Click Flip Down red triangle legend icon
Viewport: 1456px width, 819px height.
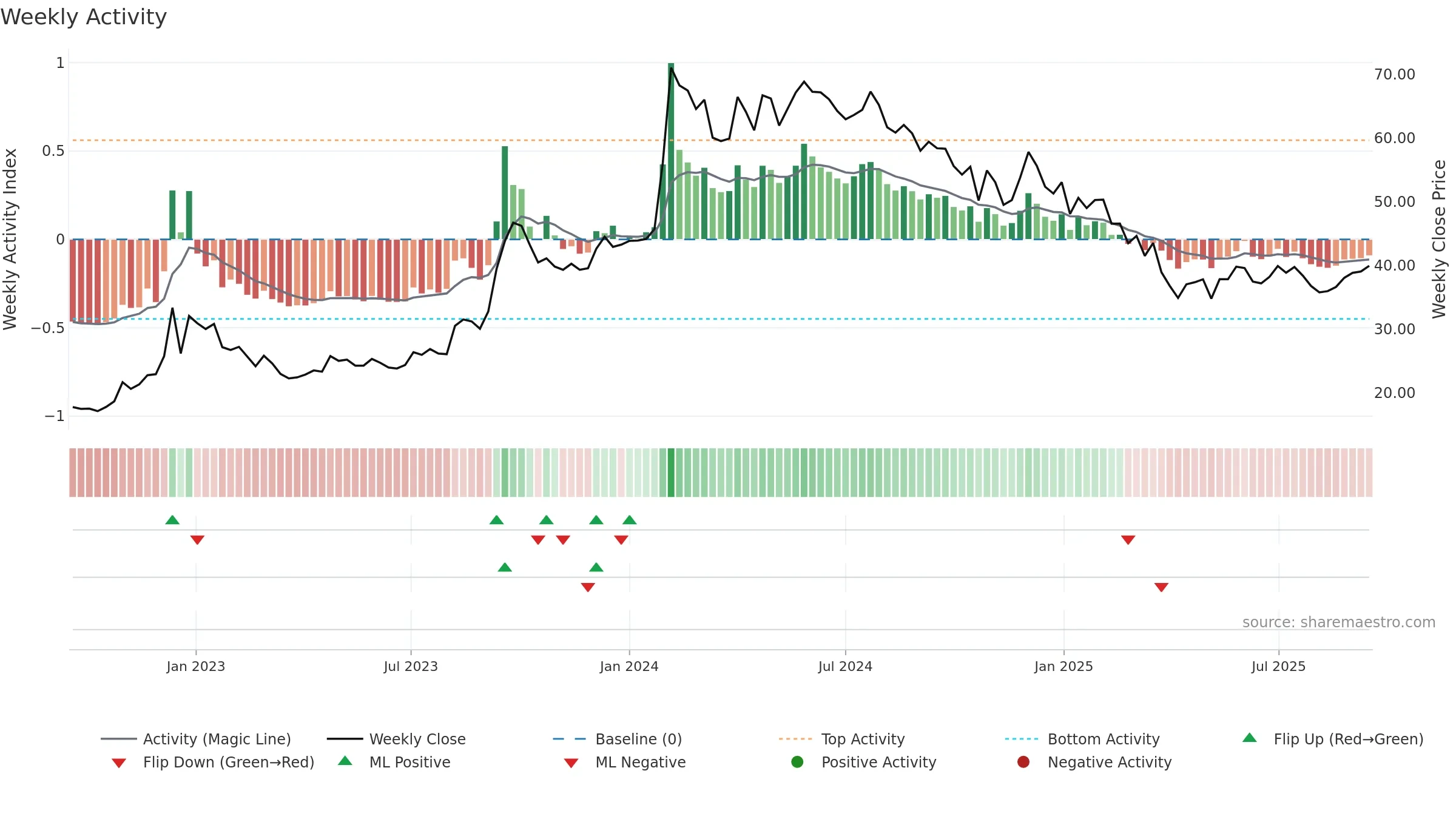[119, 763]
